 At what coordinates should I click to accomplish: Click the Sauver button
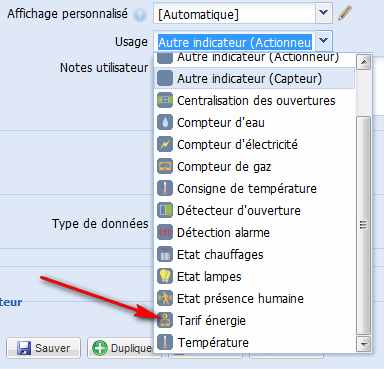click(44, 348)
